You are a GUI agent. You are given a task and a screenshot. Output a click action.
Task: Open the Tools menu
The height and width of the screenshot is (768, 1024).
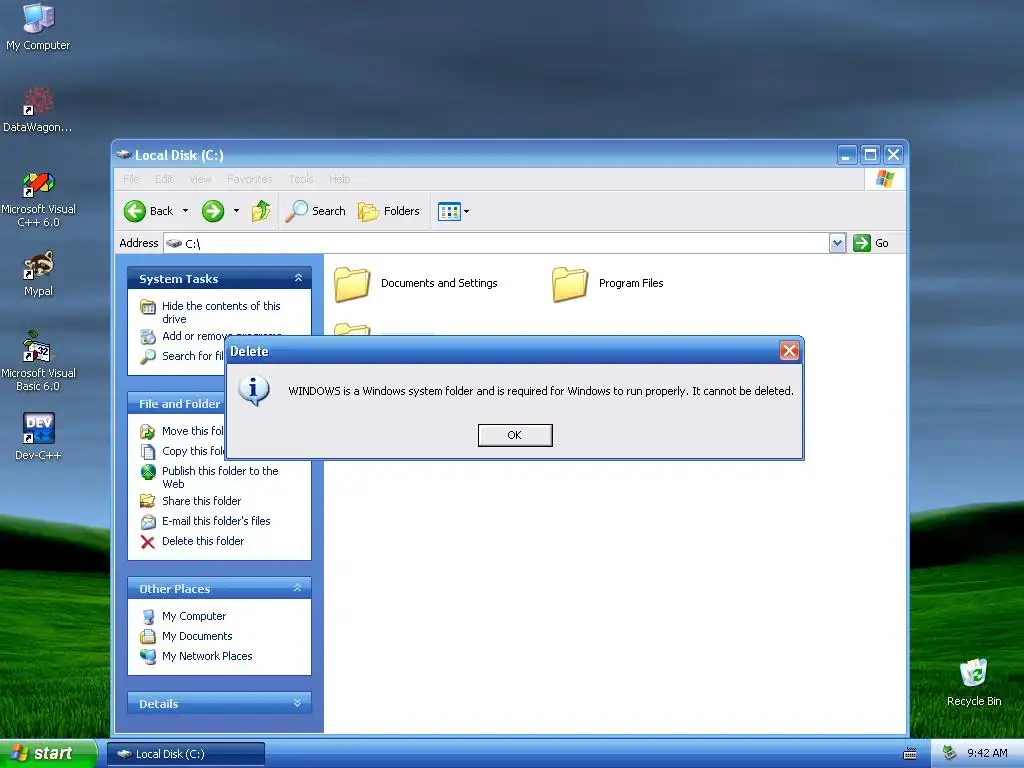tap(301, 179)
